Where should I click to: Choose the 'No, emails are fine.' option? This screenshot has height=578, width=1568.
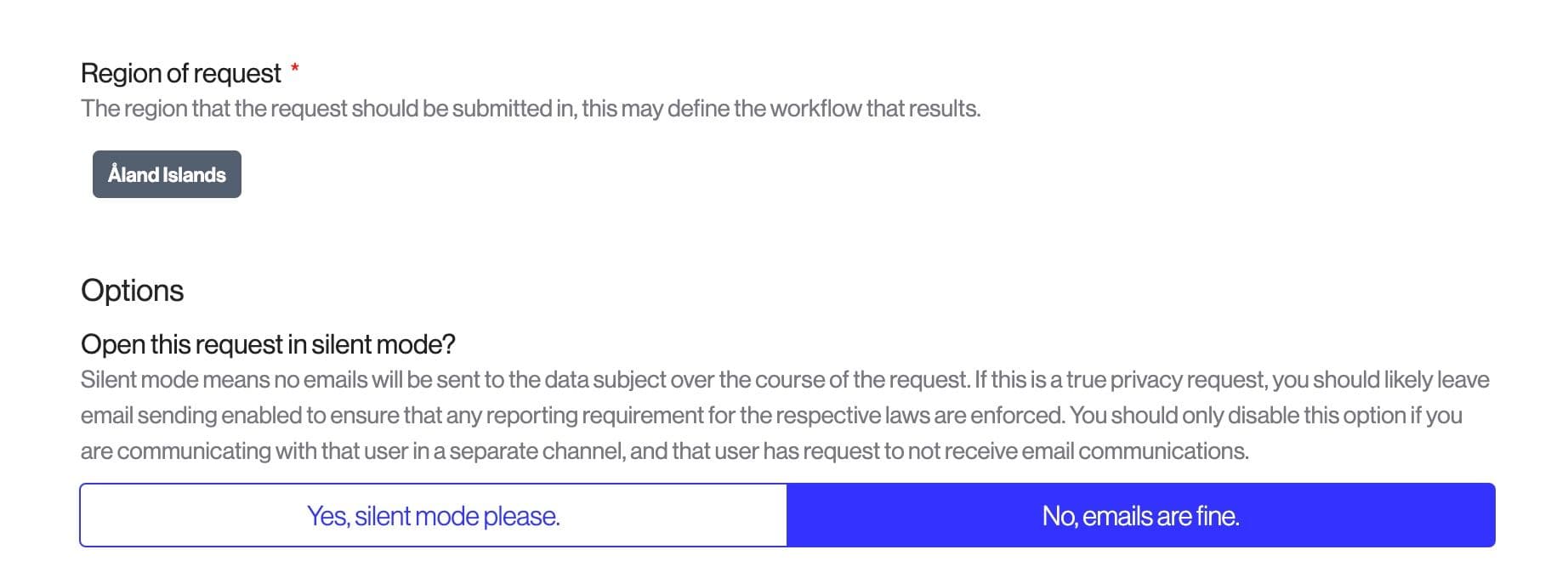click(1140, 516)
